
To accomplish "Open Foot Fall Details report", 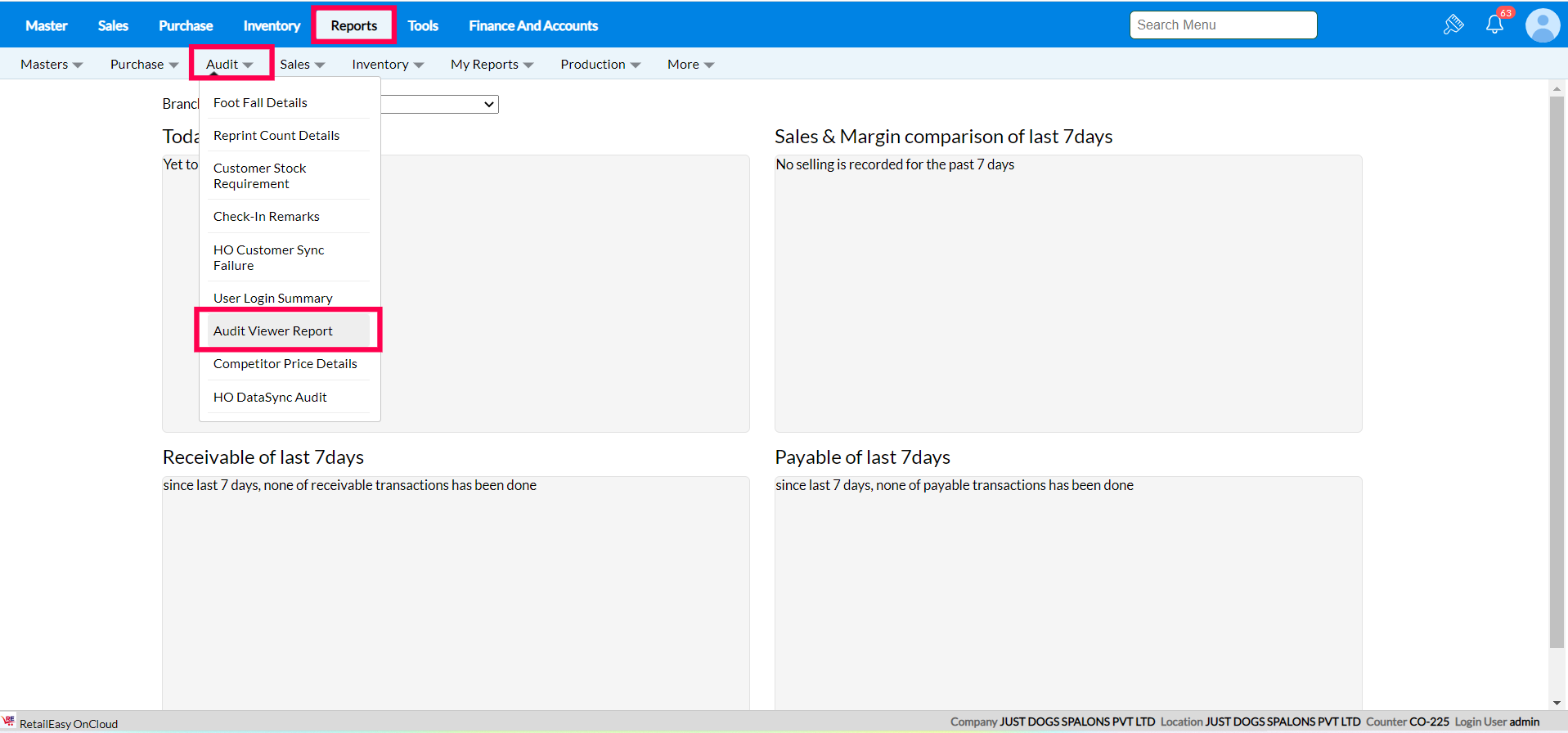I will (x=260, y=103).
